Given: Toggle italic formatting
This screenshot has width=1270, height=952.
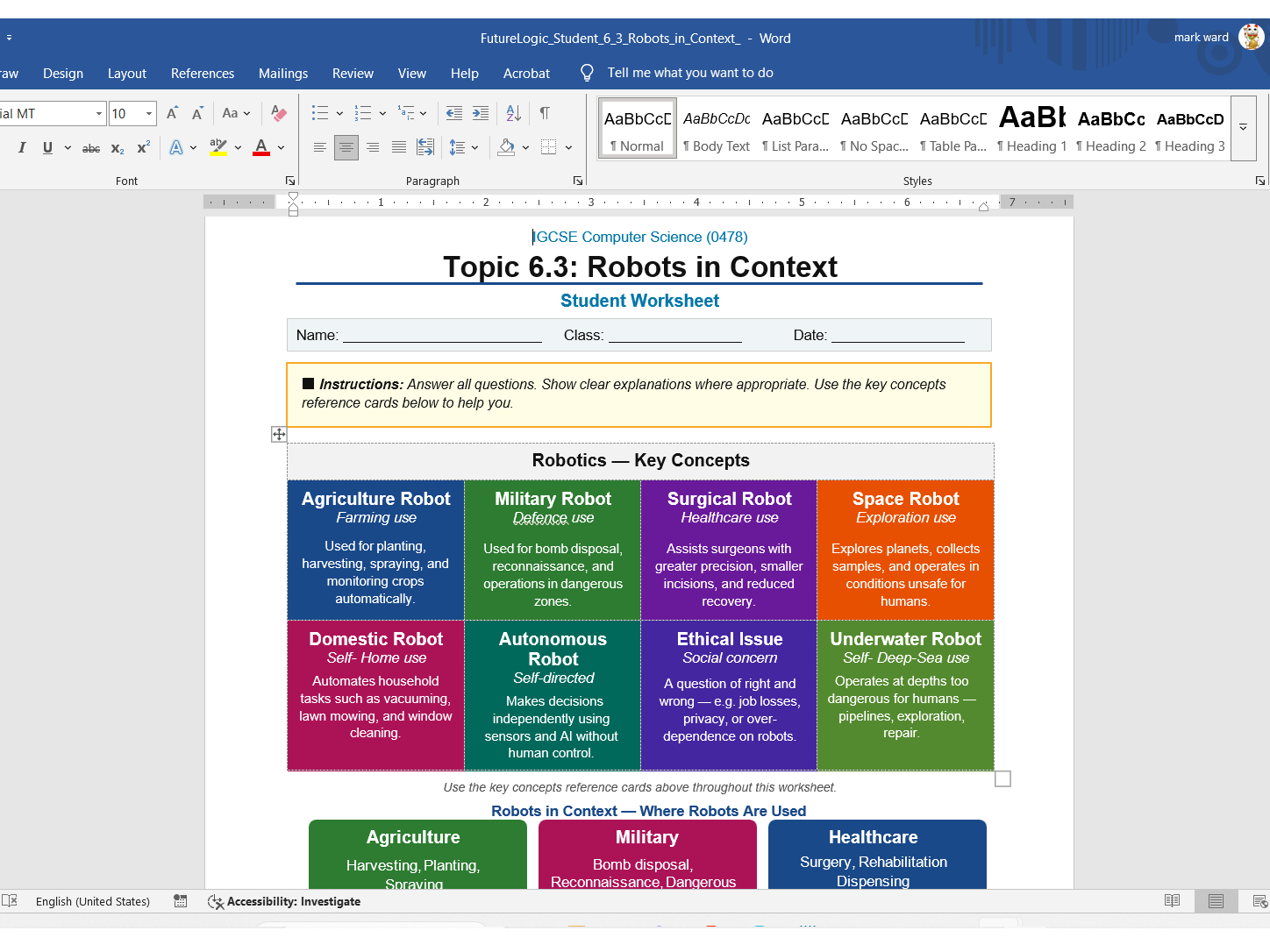Looking at the screenshot, I should click(22, 148).
